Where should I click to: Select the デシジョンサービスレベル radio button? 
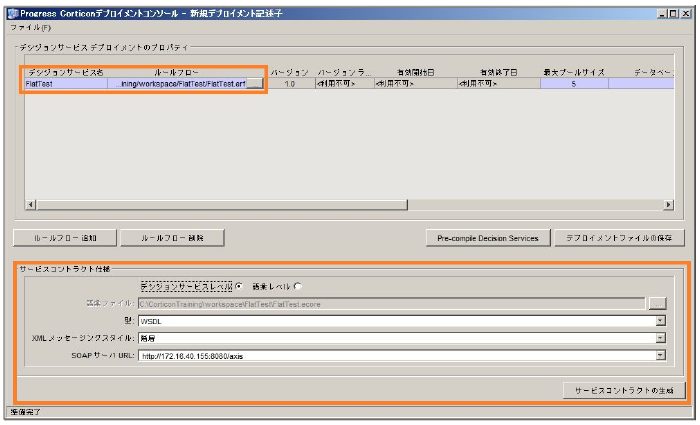pyautogui.click(x=239, y=286)
